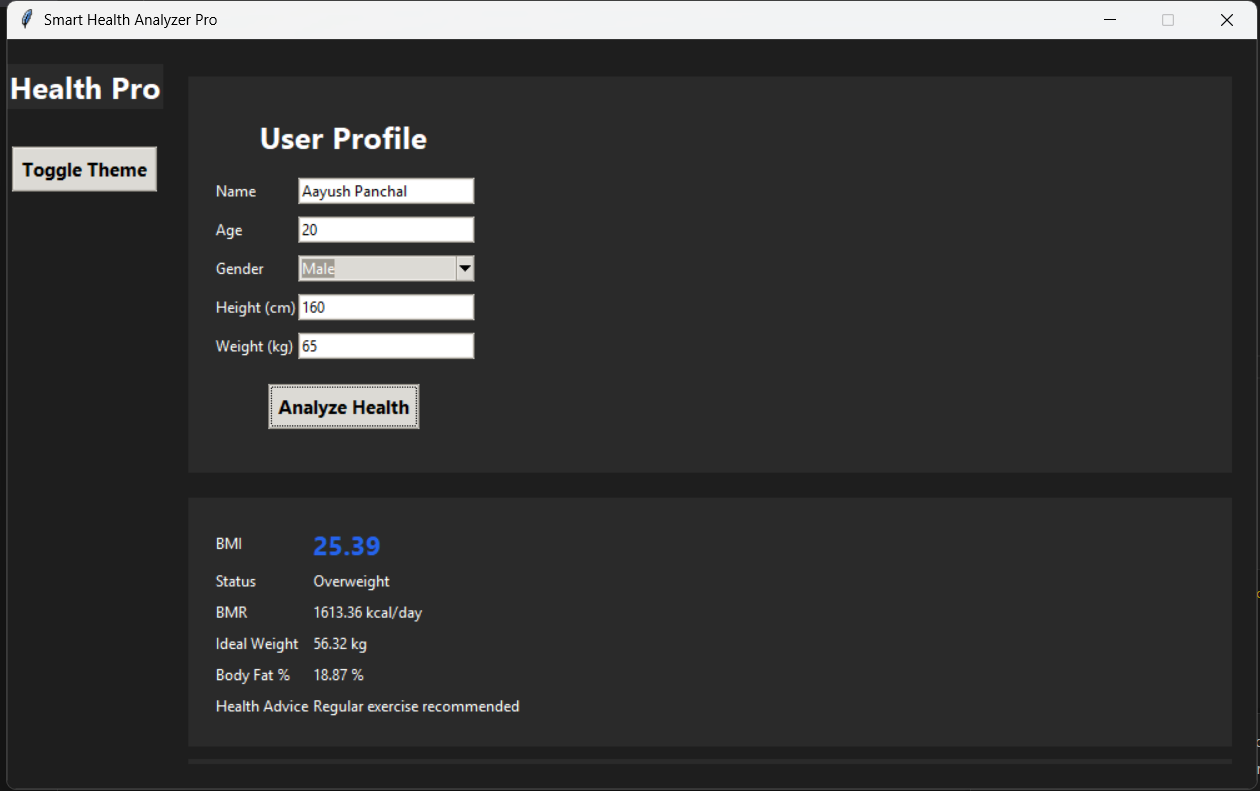Focus the Age input field
Viewport: 1260px width, 791px height.
[385, 230]
